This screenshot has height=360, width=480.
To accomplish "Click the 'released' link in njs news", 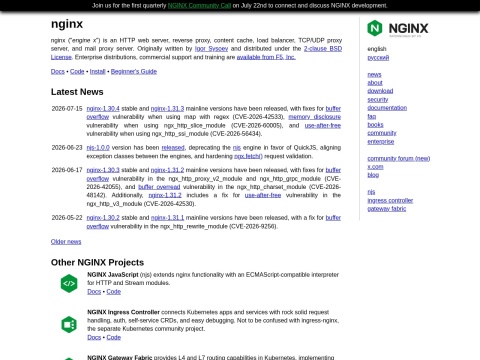I will click(173, 148).
